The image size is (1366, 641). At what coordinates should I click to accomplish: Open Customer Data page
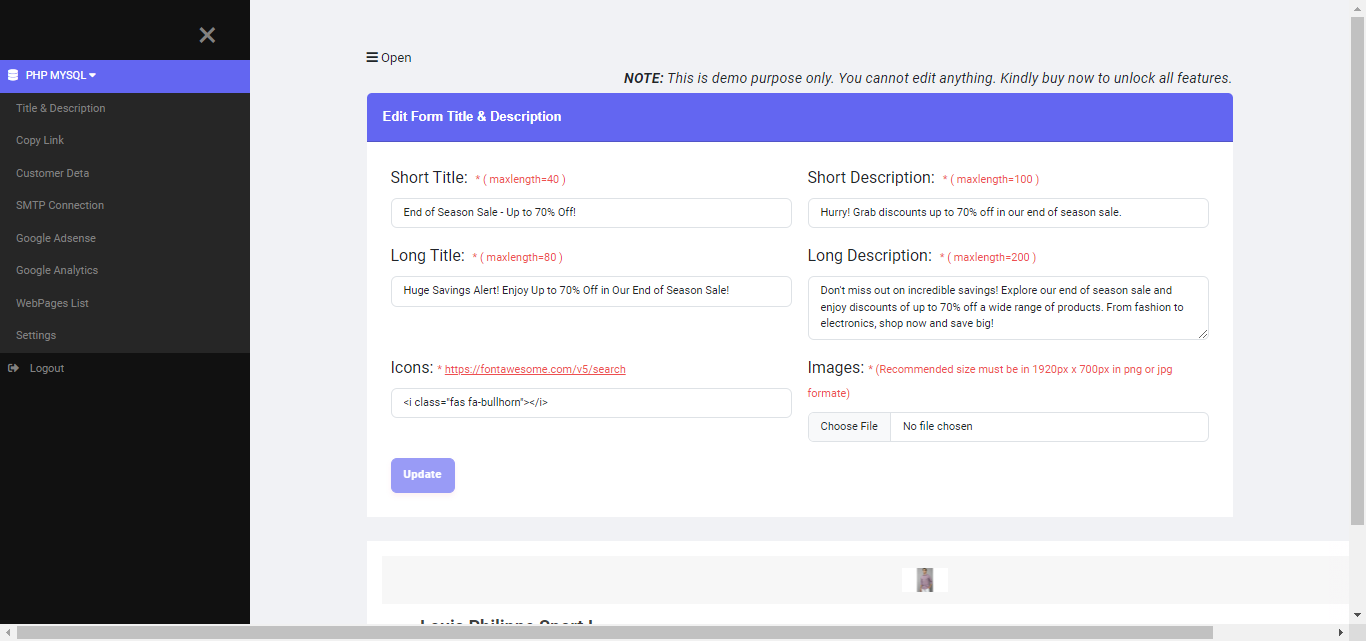pos(52,173)
